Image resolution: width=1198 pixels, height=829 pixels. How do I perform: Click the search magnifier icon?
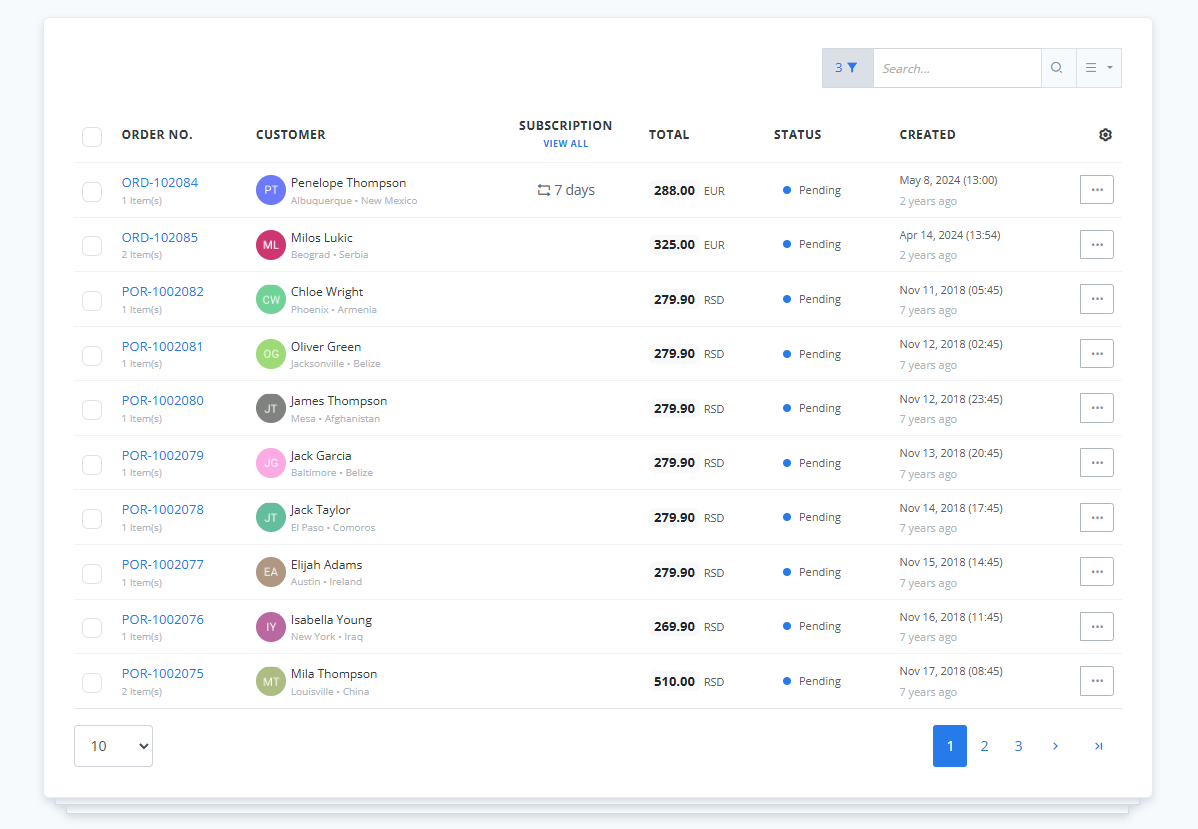click(x=1057, y=67)
